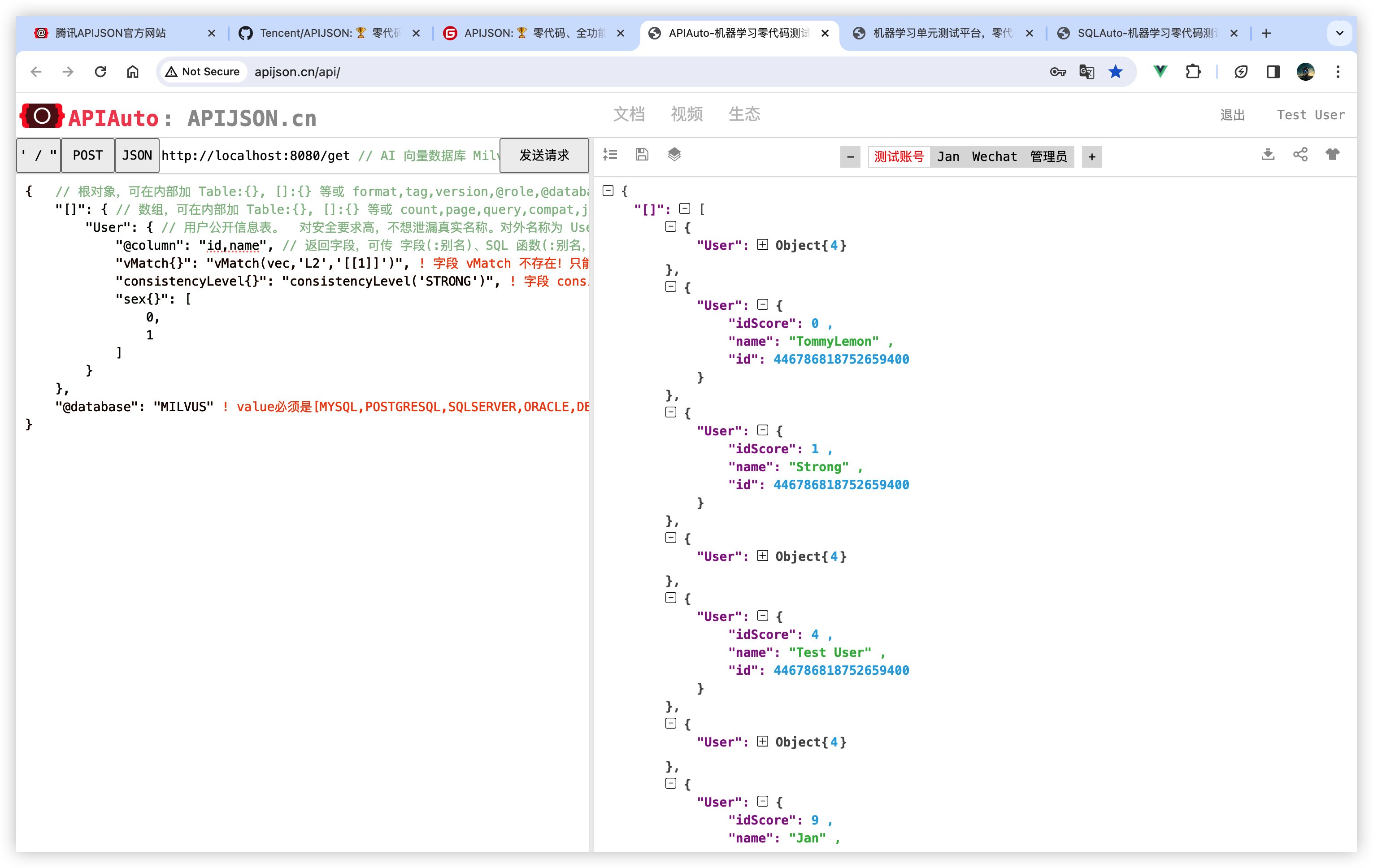The image size is (1373, 868).
Task: Click the numbered list icon in response toolbar
Action: click(x=610, y=155)
